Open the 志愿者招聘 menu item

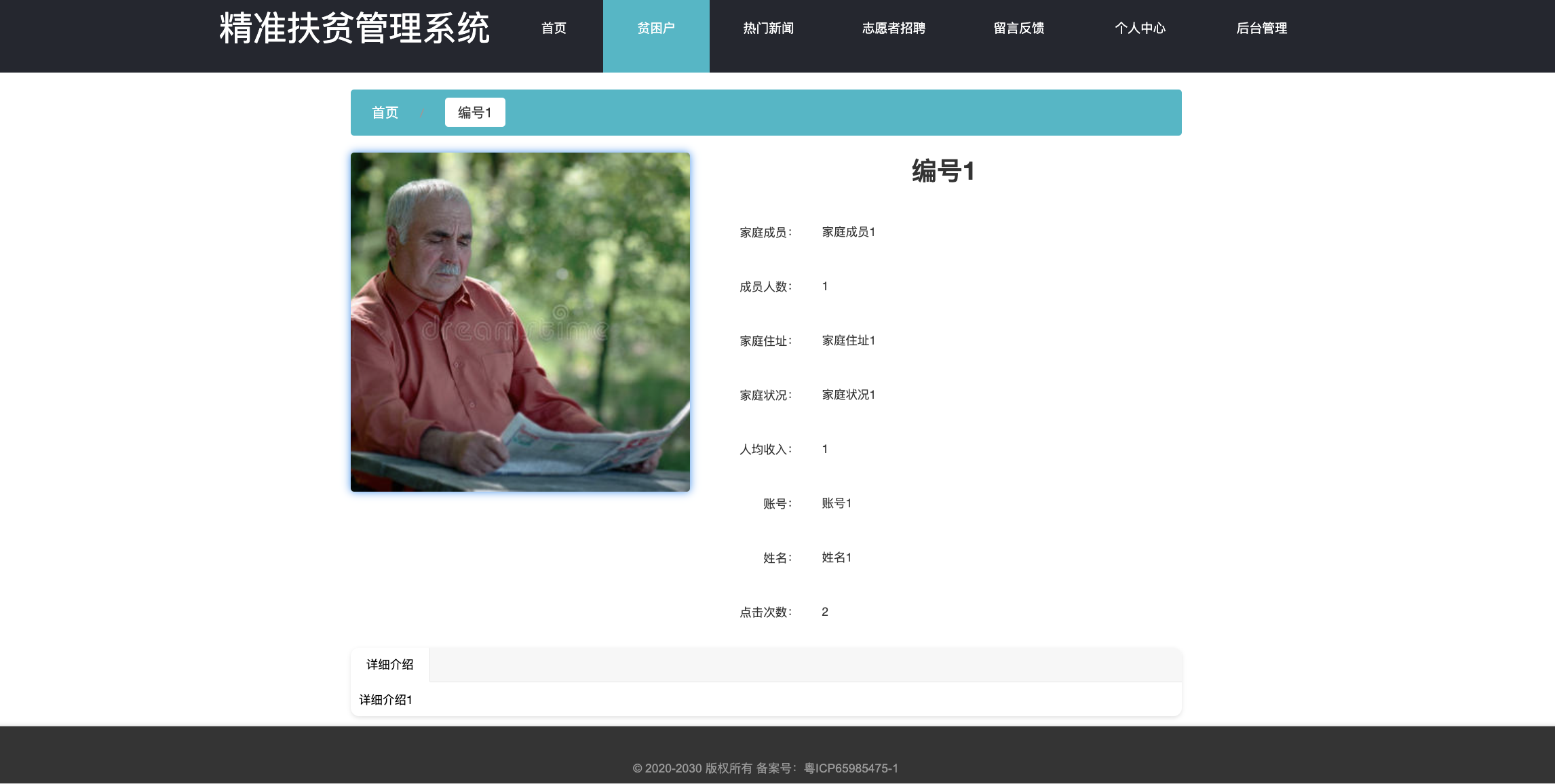(x=894, y=28)
